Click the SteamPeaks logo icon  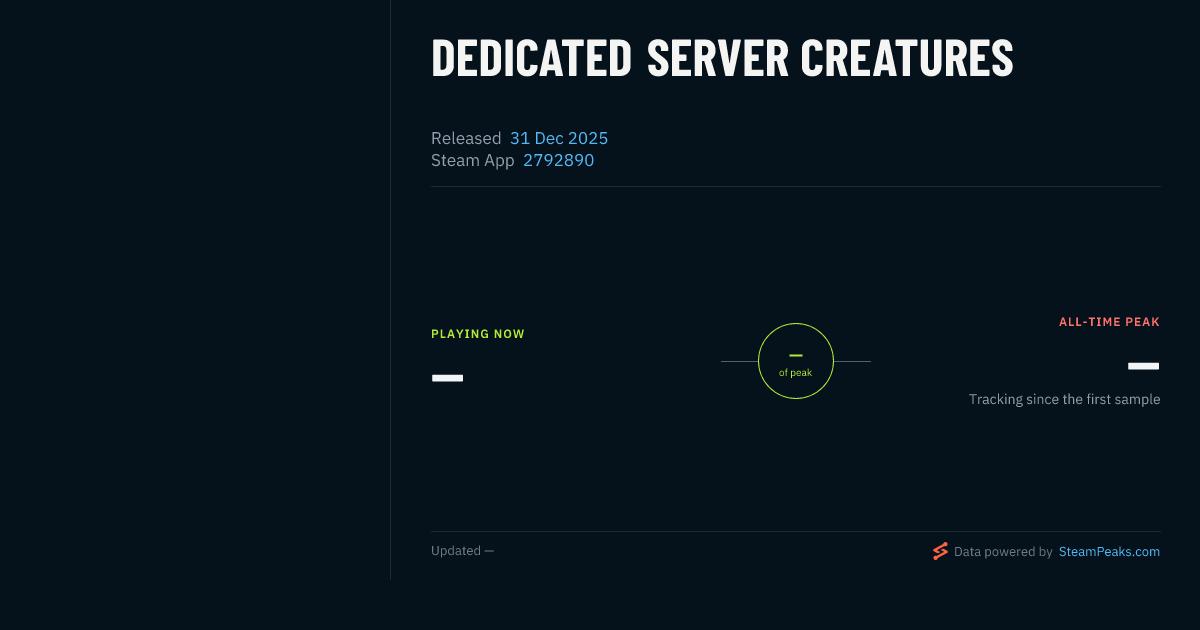click(940, 551)
